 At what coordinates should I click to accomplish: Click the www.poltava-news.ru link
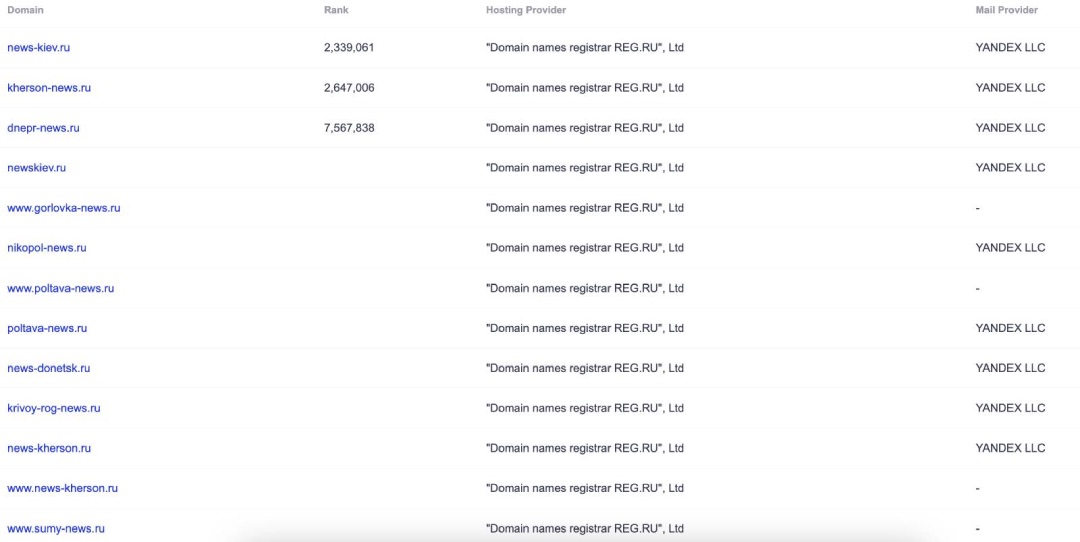[x=60, y=288]
